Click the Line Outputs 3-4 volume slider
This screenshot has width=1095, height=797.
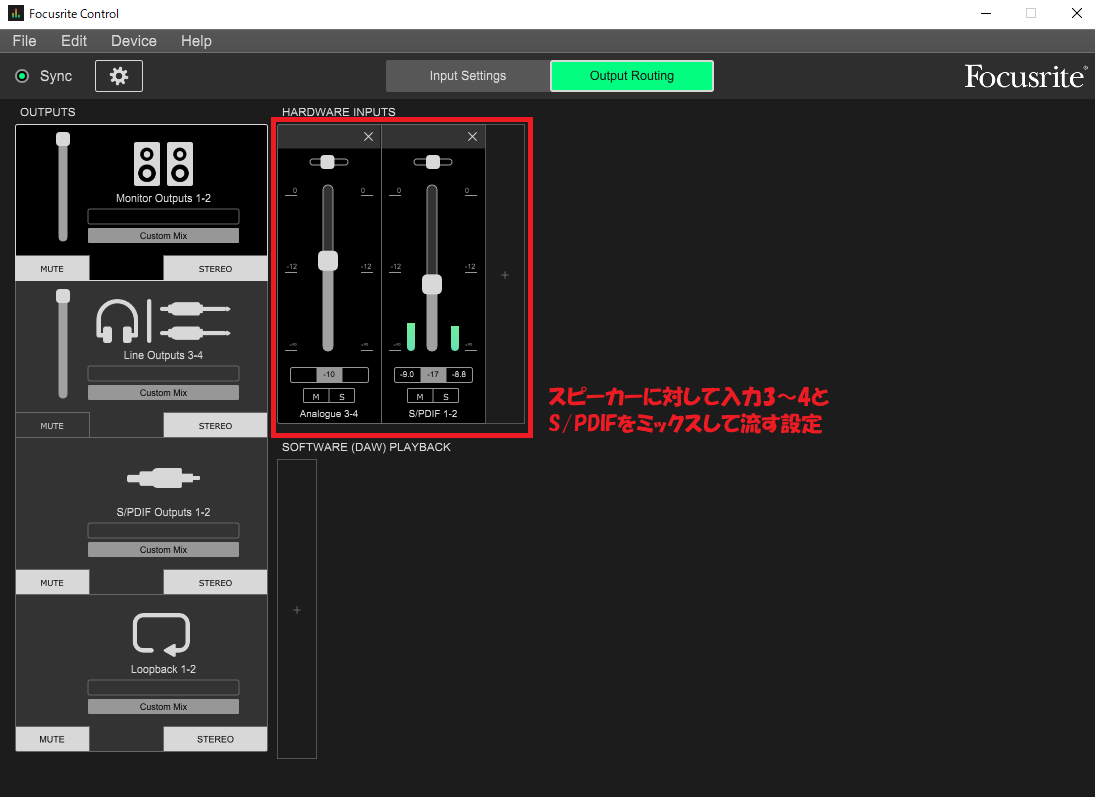pos(63,344)
